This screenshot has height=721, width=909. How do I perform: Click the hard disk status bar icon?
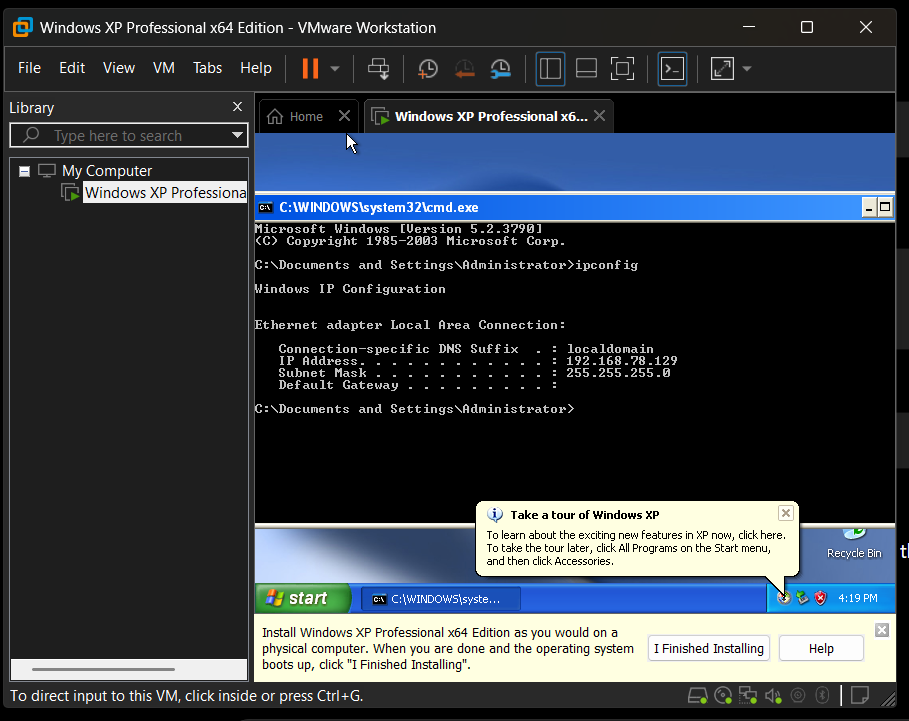coord(697,695)
